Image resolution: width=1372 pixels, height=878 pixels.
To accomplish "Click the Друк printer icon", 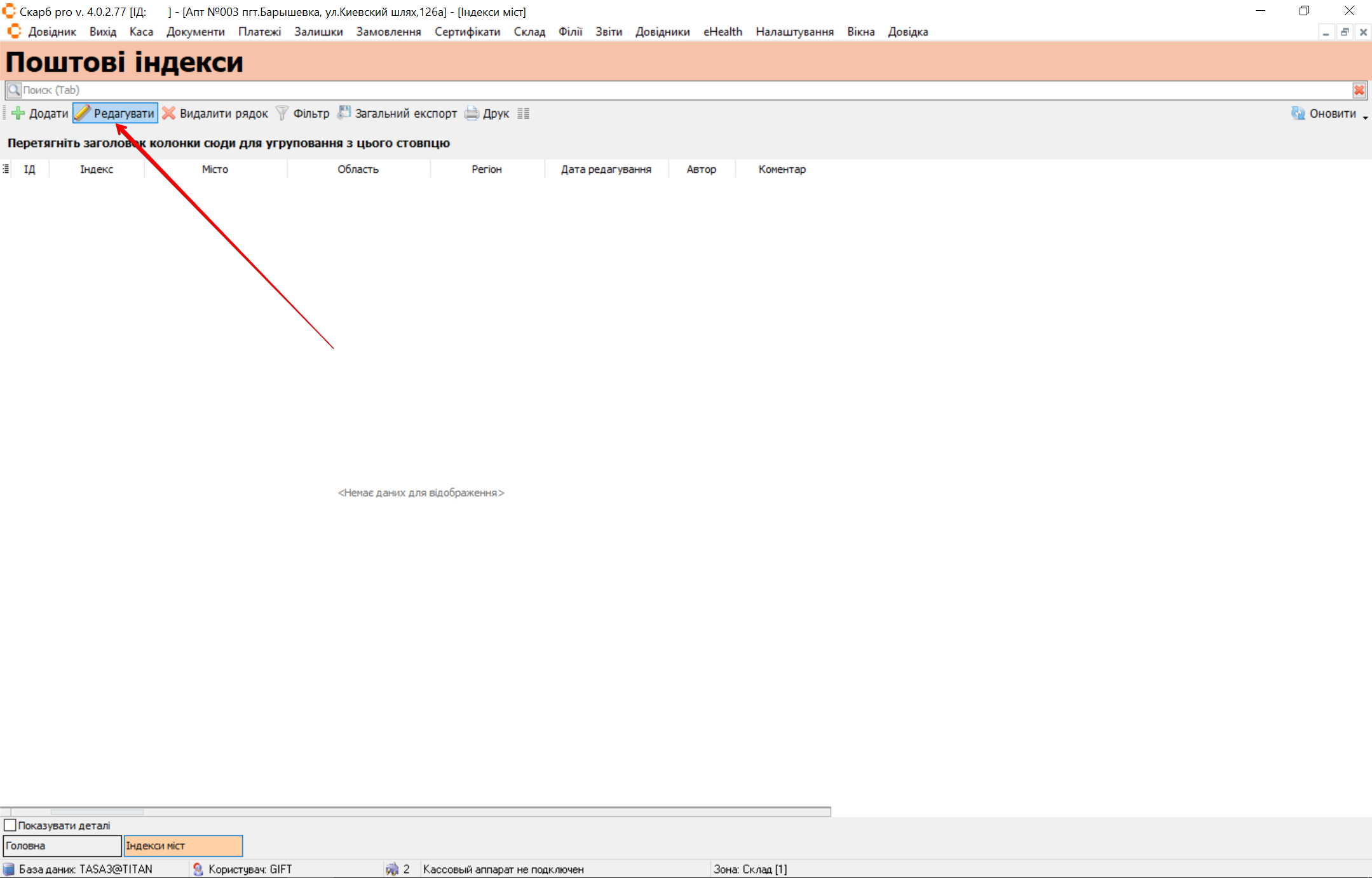I will [472, 114].
